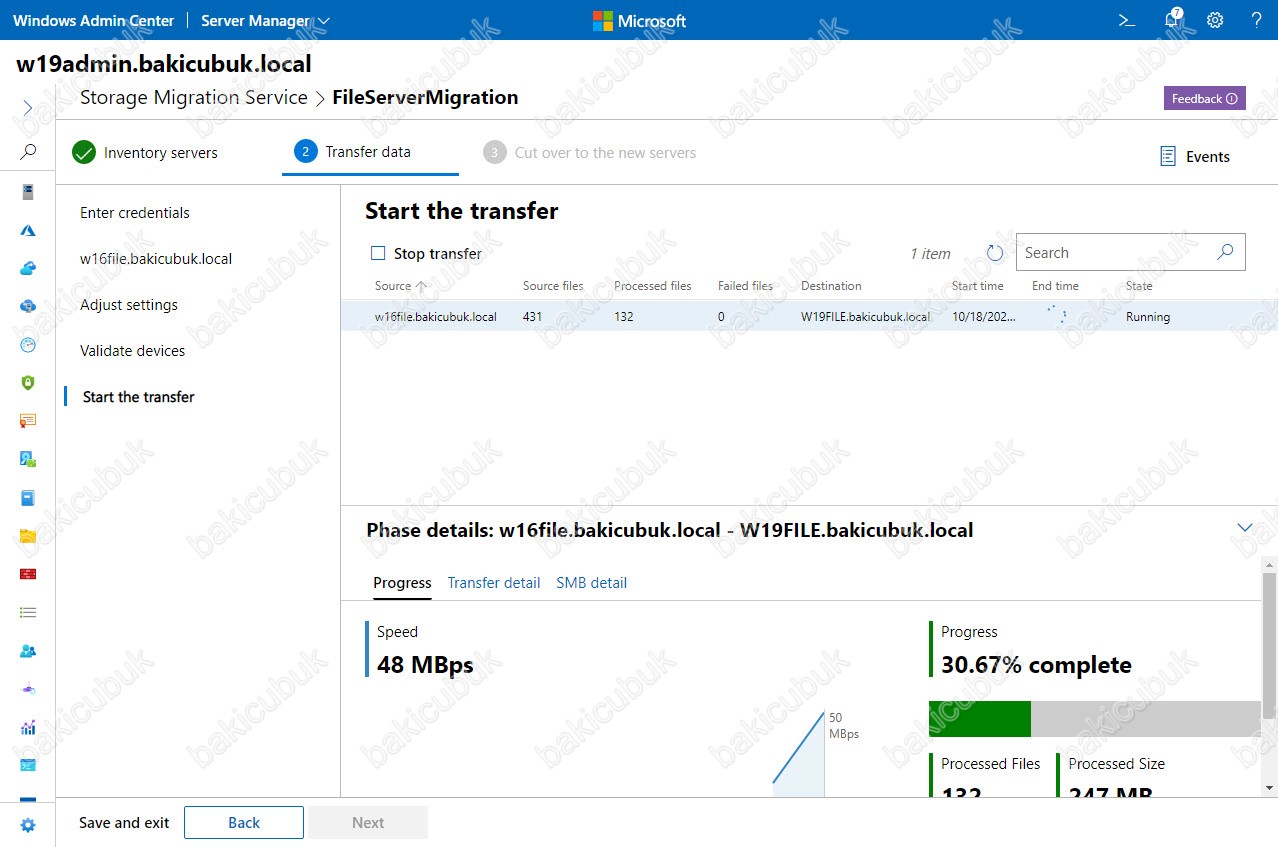Open the Validate devices step
Image resolution: width=1278 pixels, height=847 pixels.
click(x=133, y=351)
